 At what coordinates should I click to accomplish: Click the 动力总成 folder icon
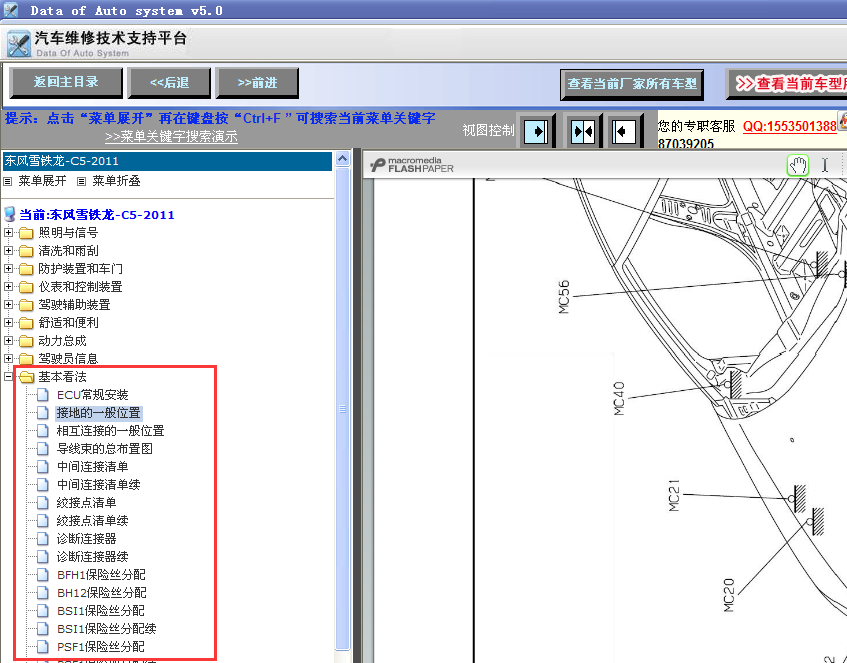point(26,341)
